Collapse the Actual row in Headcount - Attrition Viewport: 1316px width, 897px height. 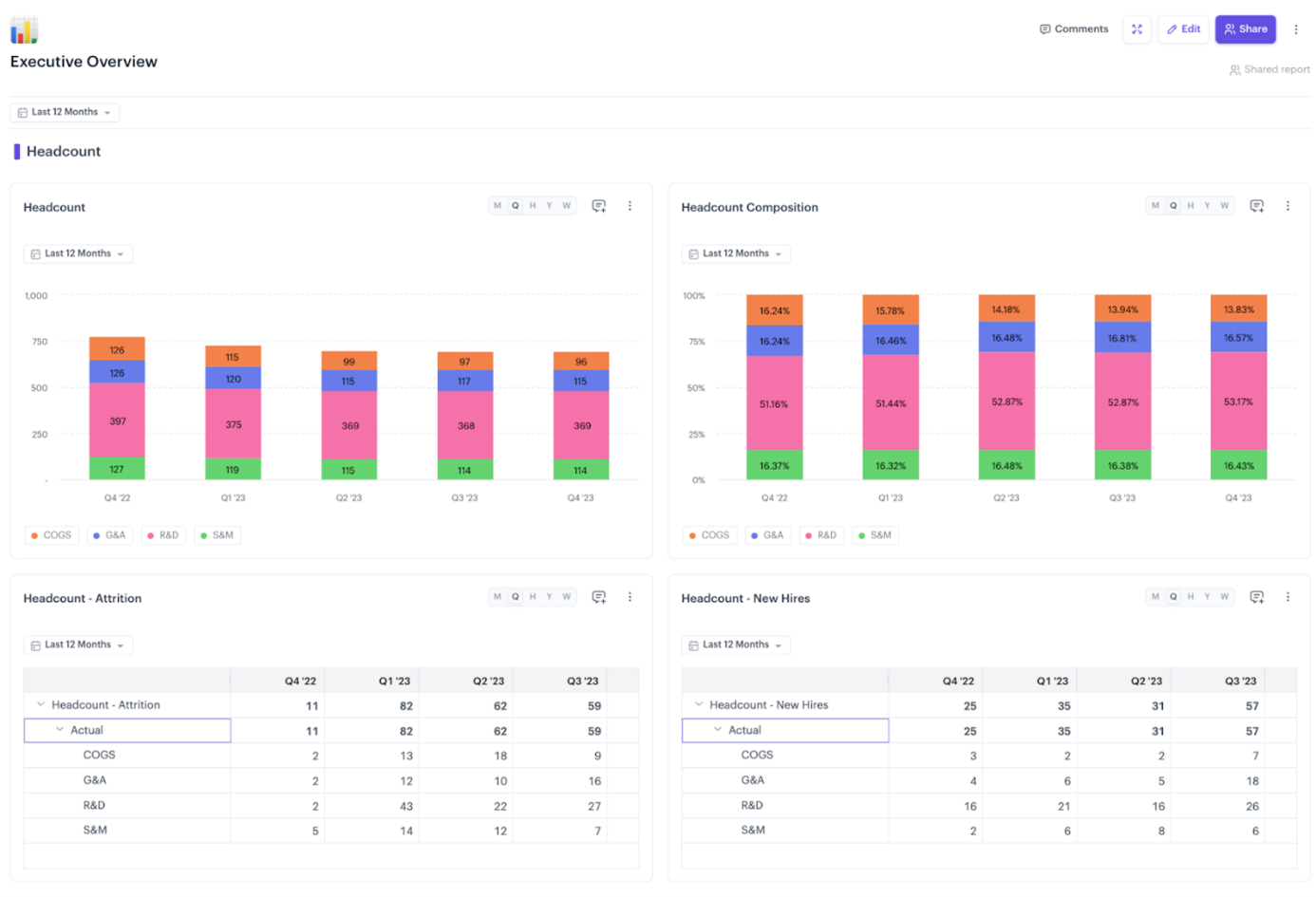(x=61, y=730)
